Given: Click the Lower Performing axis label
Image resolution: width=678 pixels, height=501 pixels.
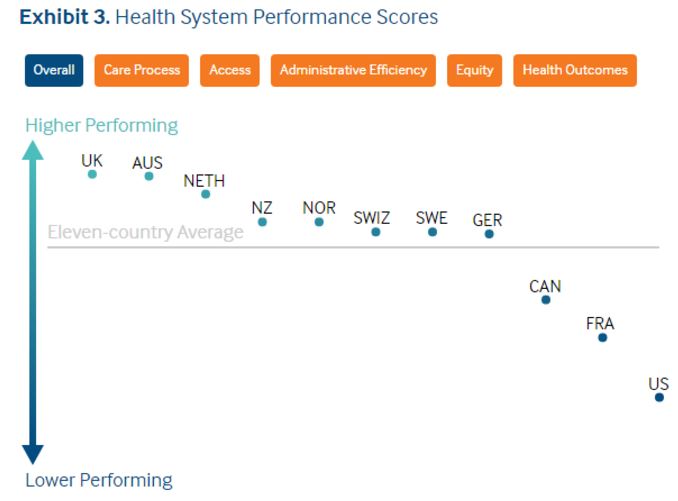Looking at the screenshot, I should (x=99, y=480).
